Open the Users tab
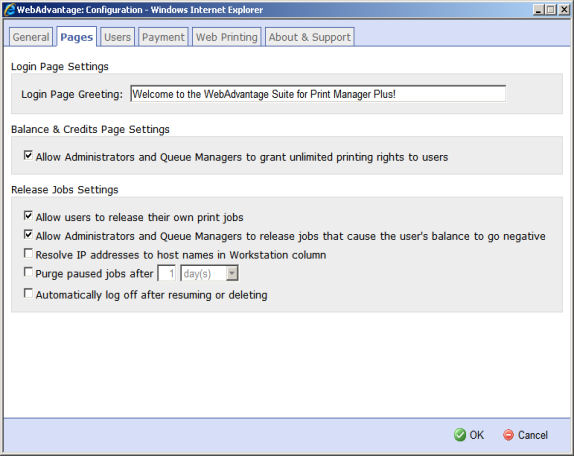The image size is (574, 456). [x=118, y=37]
